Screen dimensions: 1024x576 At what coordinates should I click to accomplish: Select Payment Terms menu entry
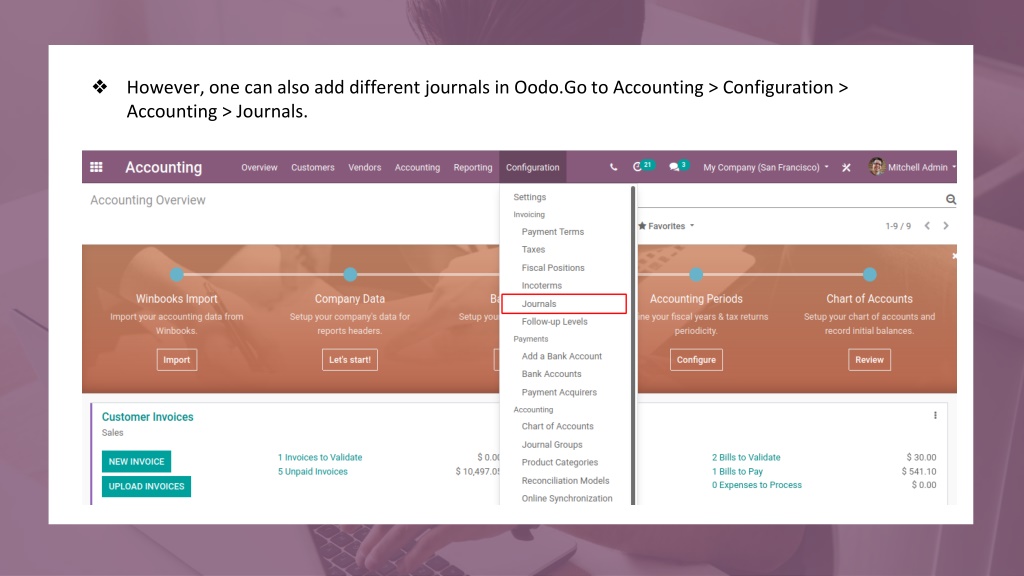(x=552, y=232)
